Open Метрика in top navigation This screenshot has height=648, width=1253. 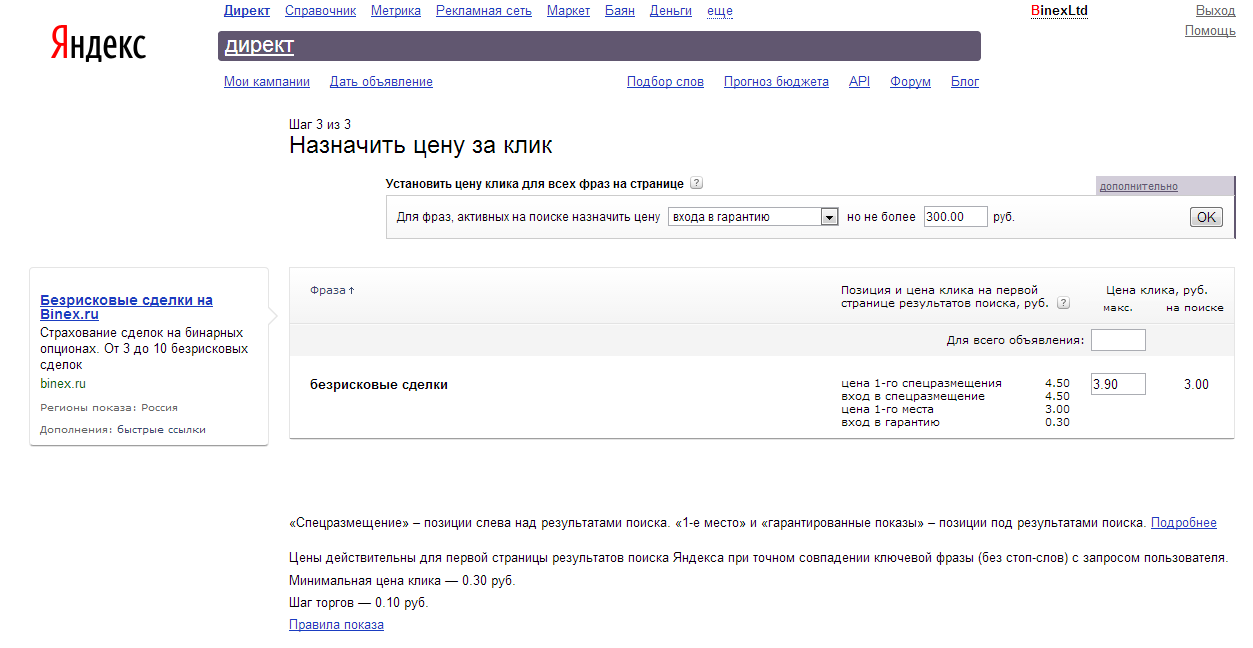(396, 11)
